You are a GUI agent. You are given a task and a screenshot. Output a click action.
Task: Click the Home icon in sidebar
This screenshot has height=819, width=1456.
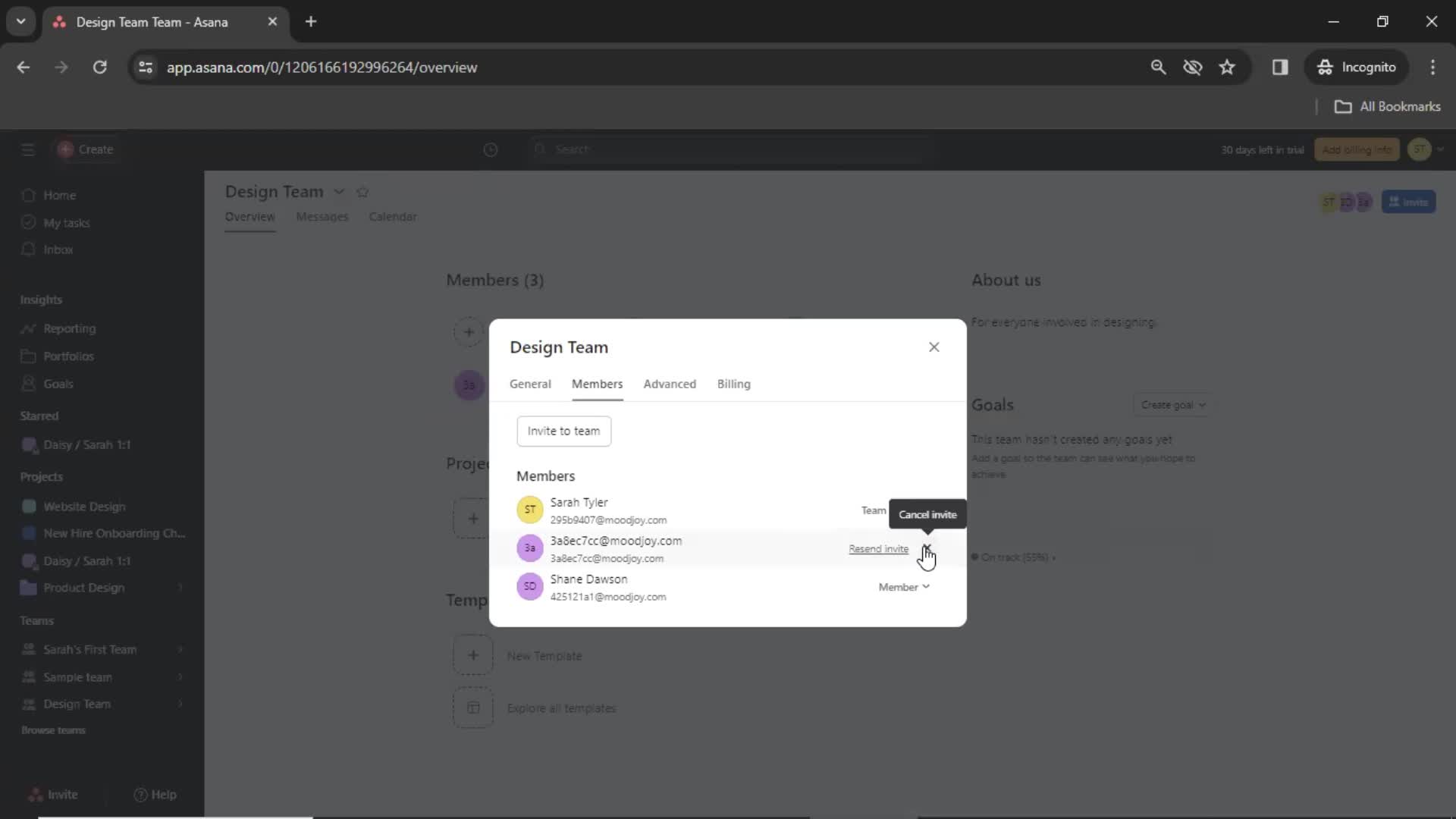click(x=28, y=194)
